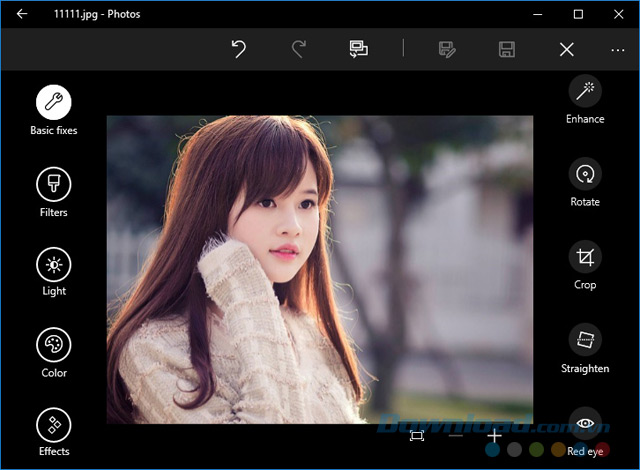Activate the Red eye tool
Viewport: 640px width, 470px height.
[x=585, y=423]
